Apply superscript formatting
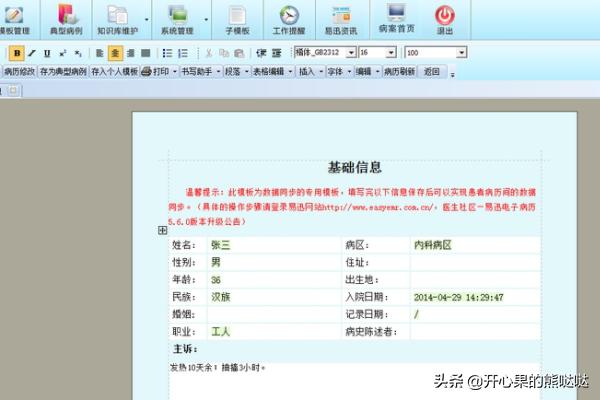Screen dimensions: 600x400 (x=62, y=52)
